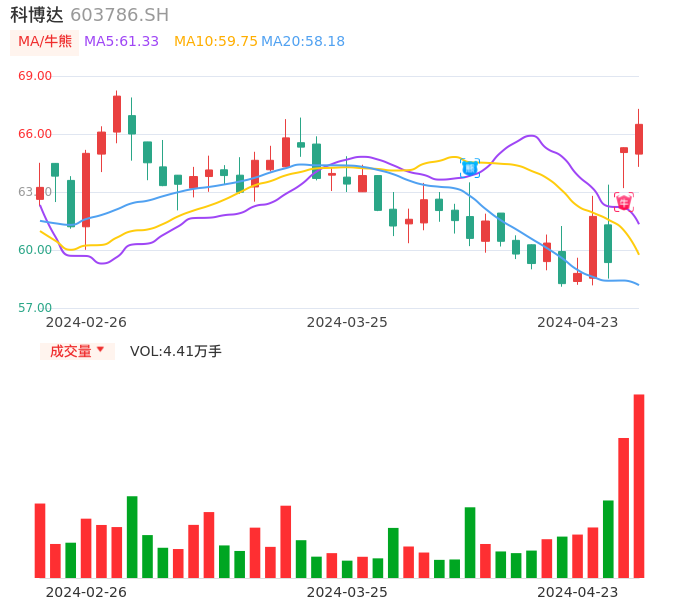Viewport: 686px width, 606px height.
Task: Click the 2024-04-23 date label under the volume chart
Action: [577, 591]
